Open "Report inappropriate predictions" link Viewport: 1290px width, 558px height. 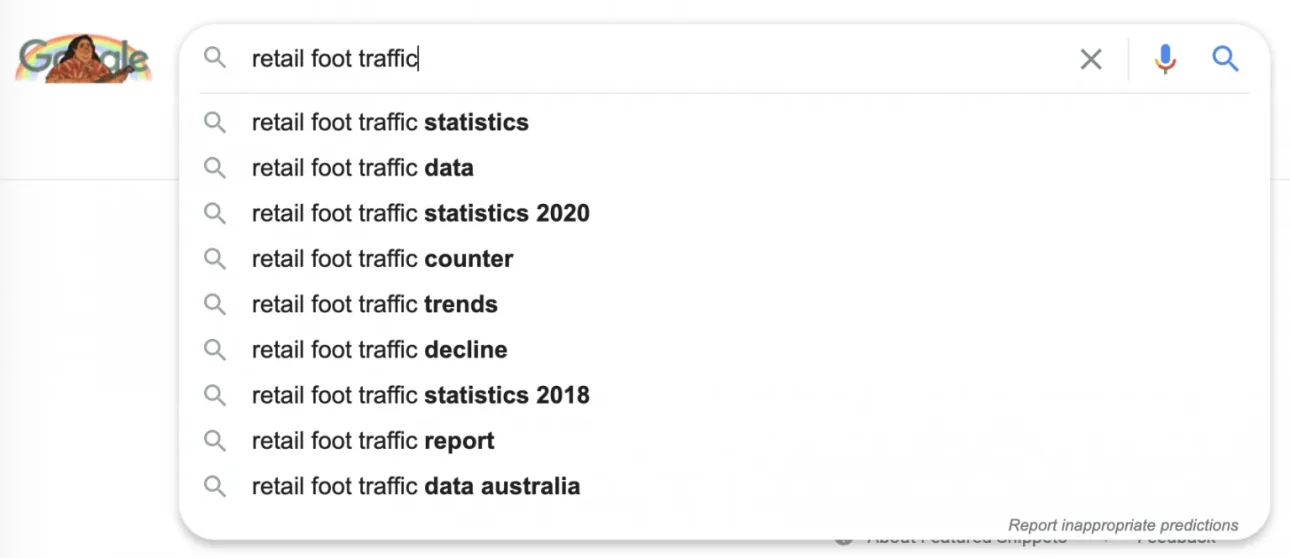pos(1123,525)
